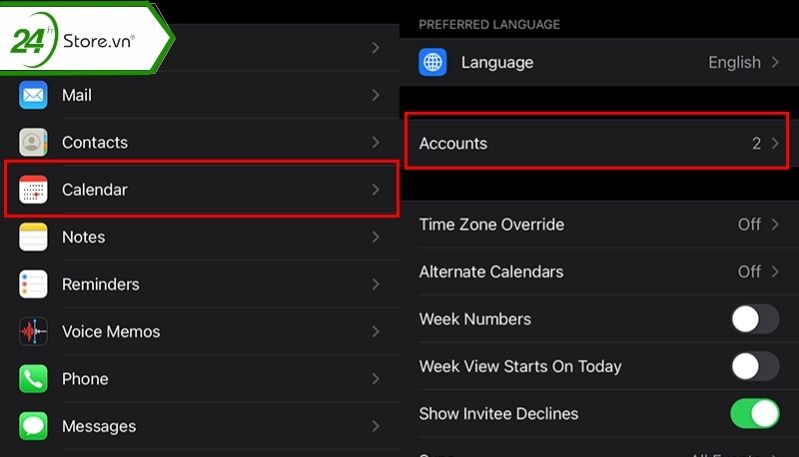The image size is (799, 457).
Task: Tap the Time Zone Override chevron
Action: tap(775, 225)
